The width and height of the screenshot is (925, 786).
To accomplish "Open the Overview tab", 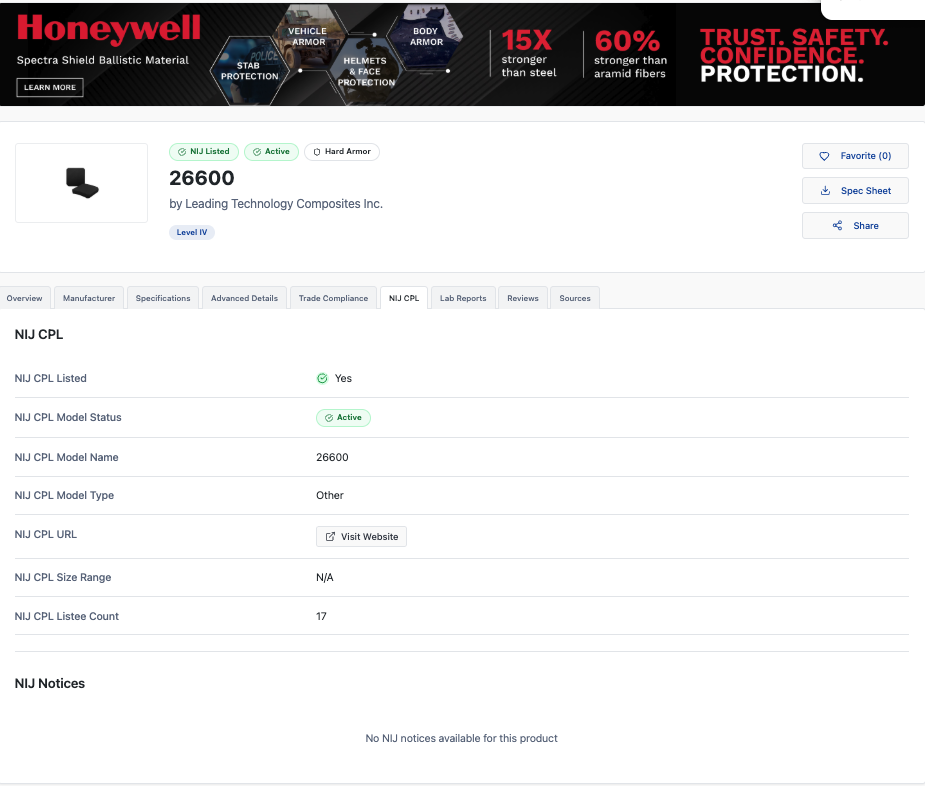I will pyautogui.click(x=24, y=298).
